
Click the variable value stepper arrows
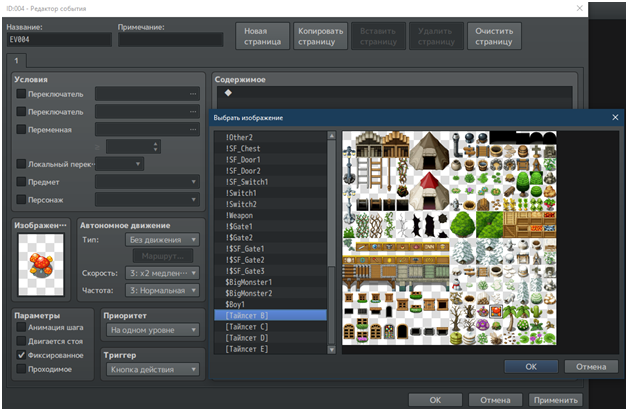(155, 147)
